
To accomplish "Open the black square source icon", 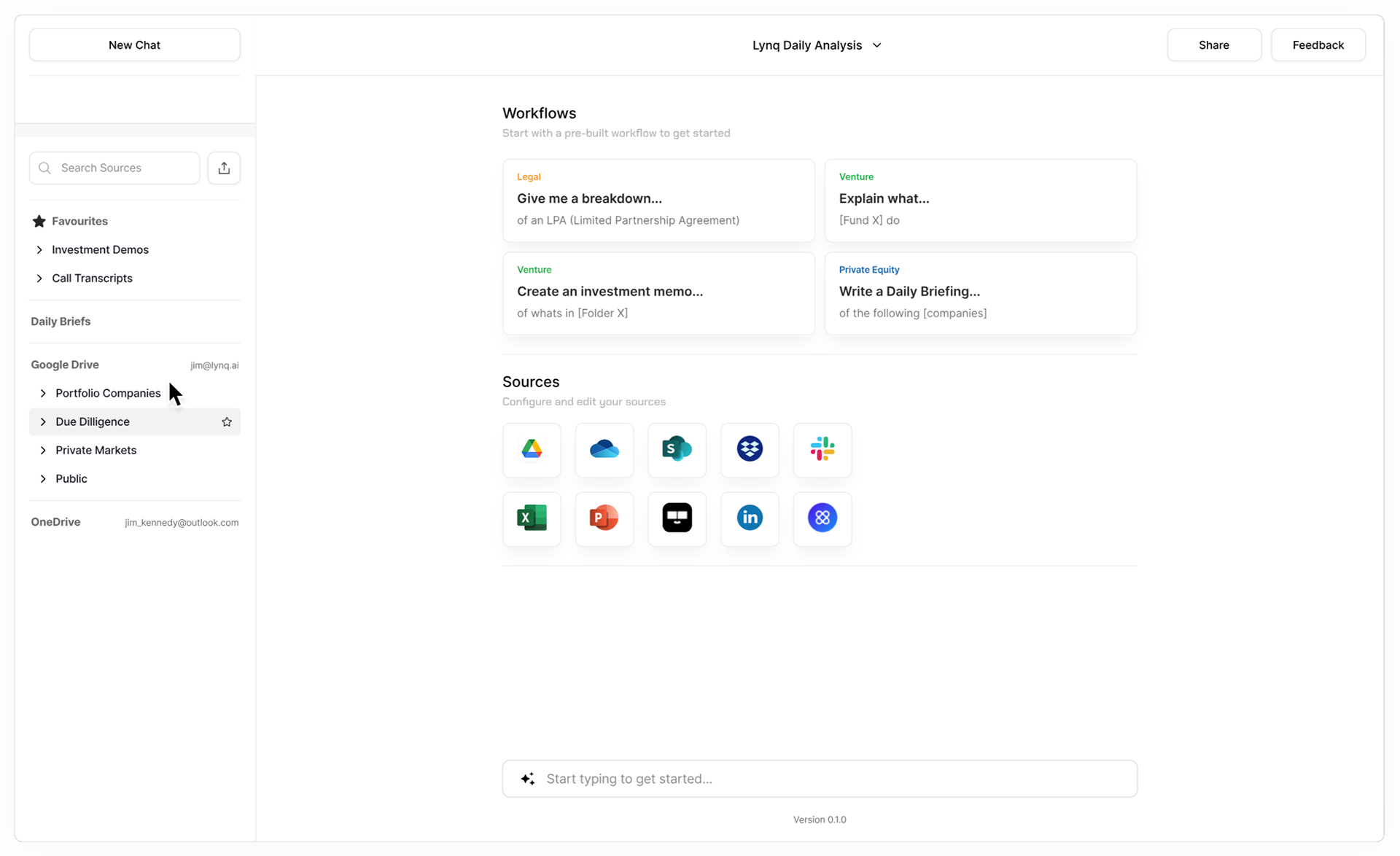I will click(677, 518).
